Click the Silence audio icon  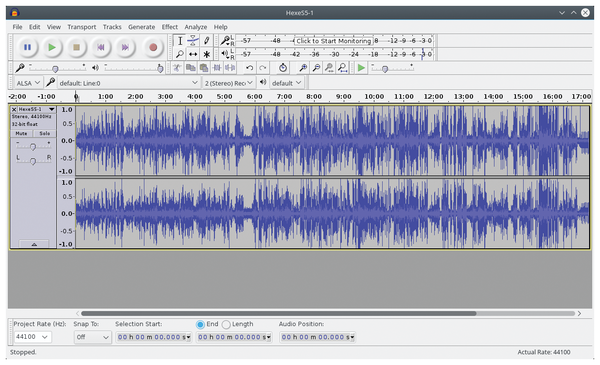pos(230,68)
